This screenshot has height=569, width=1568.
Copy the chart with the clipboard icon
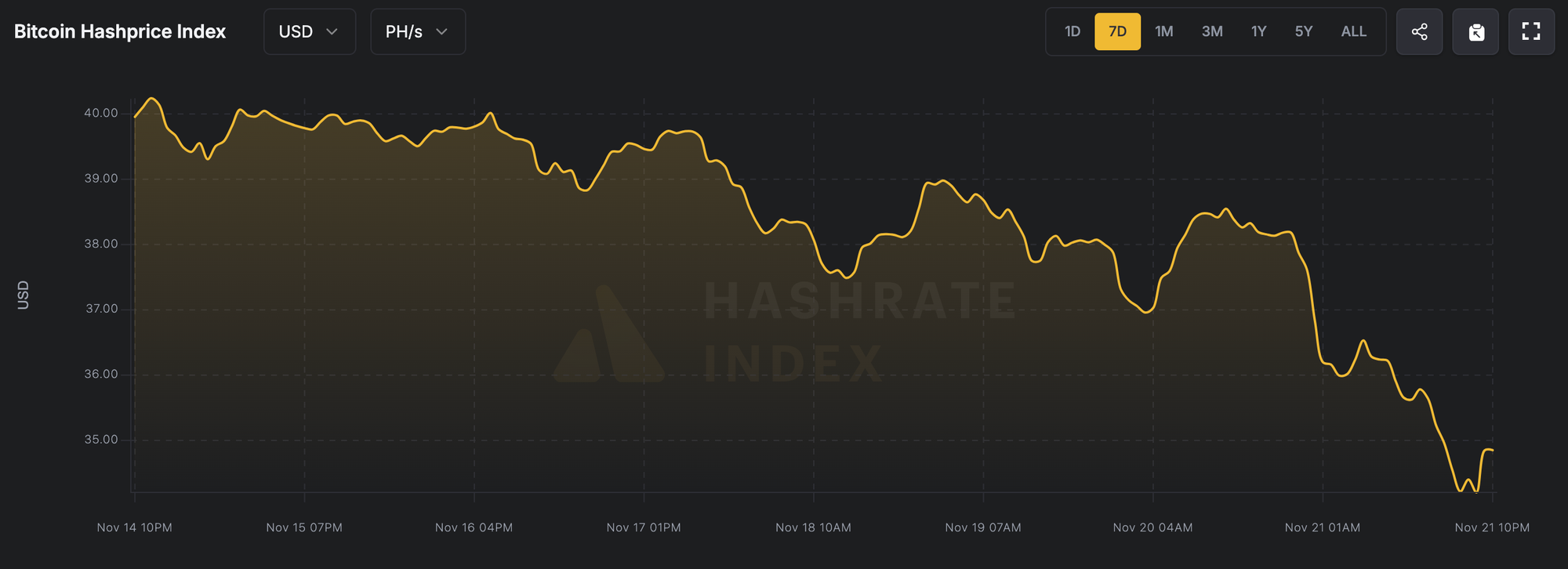1475,31
